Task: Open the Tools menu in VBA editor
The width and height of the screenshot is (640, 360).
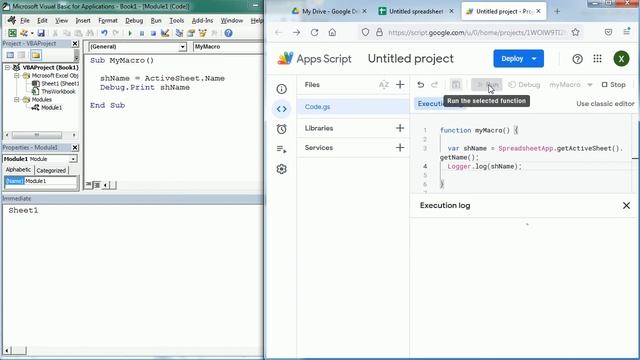Action: (177, 20)
